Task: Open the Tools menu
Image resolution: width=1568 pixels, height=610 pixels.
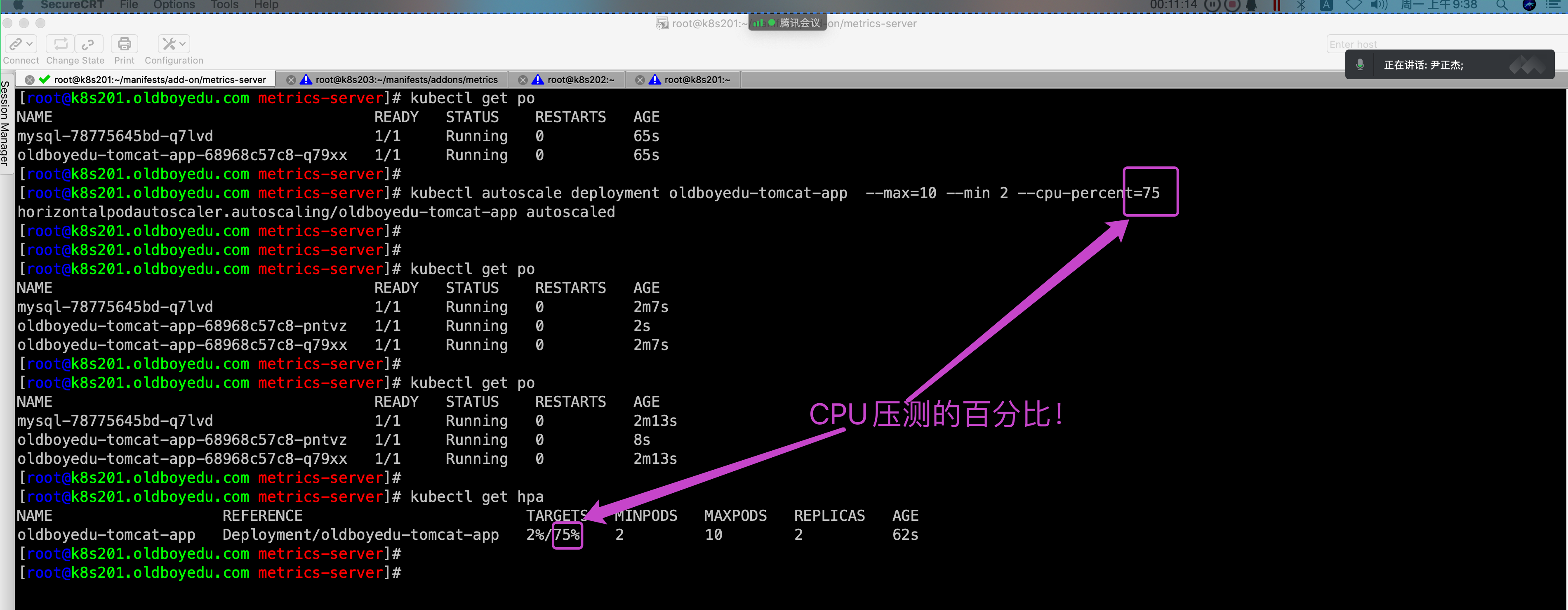Action: (x=224, y=5)
